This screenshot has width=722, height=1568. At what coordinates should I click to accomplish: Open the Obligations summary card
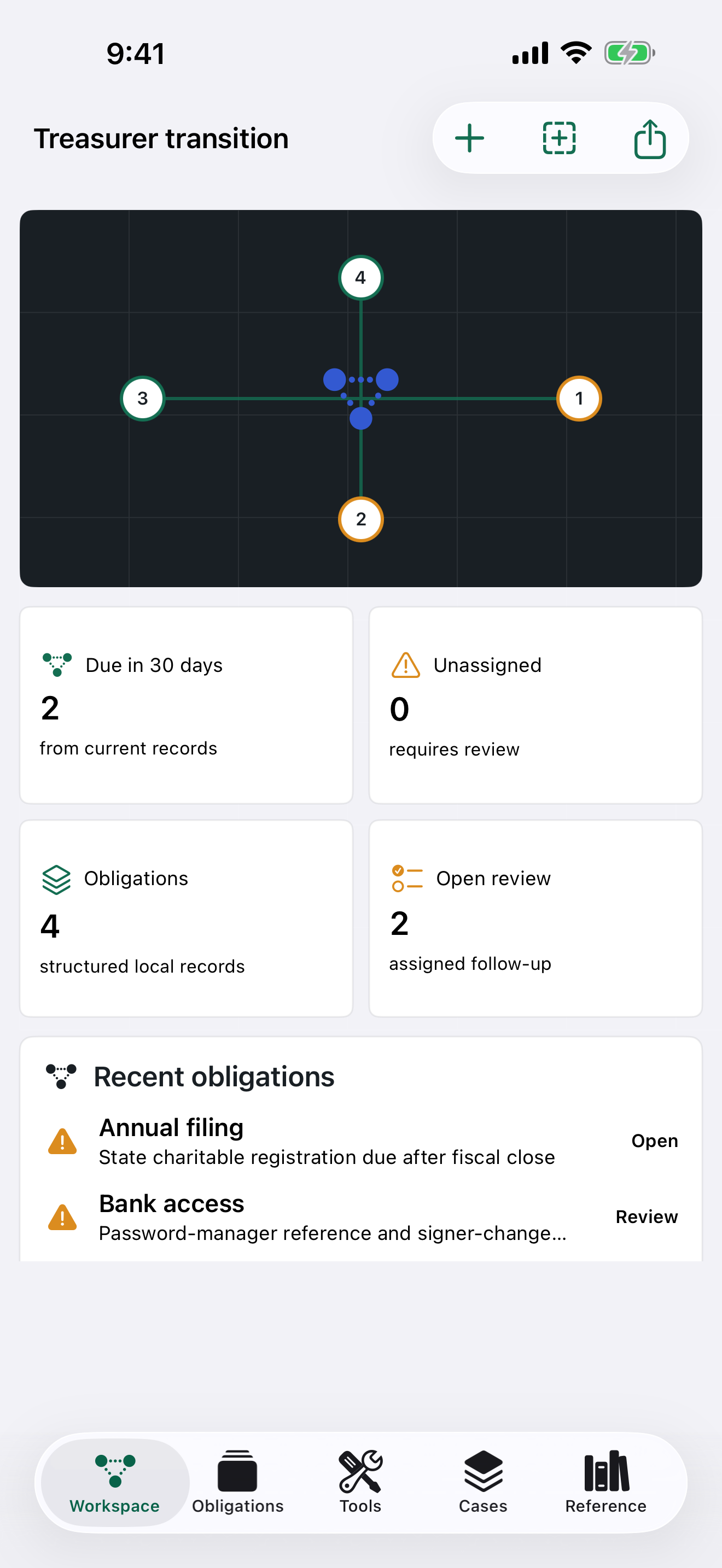coord(187,918)
